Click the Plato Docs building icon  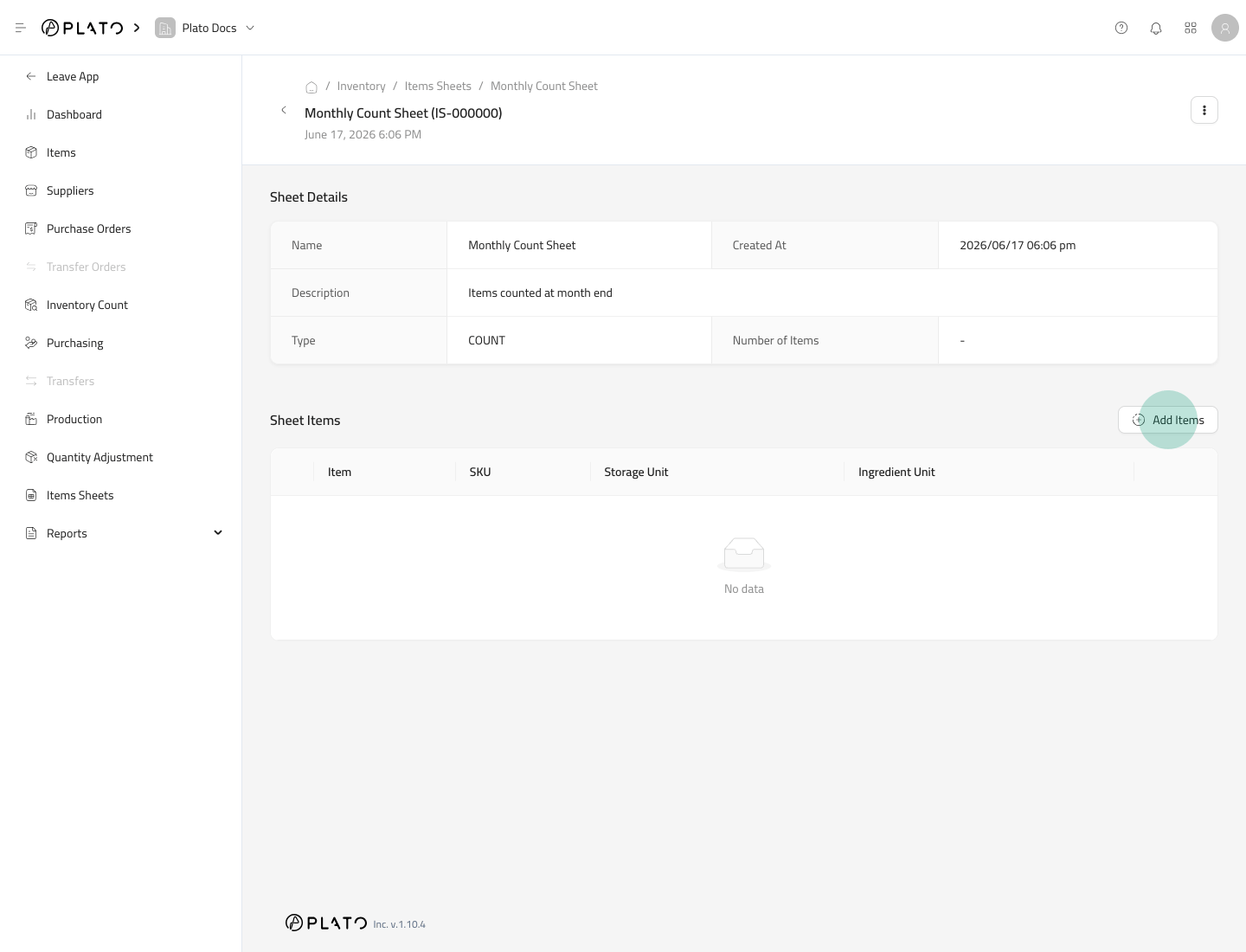(x=165, y=28)
